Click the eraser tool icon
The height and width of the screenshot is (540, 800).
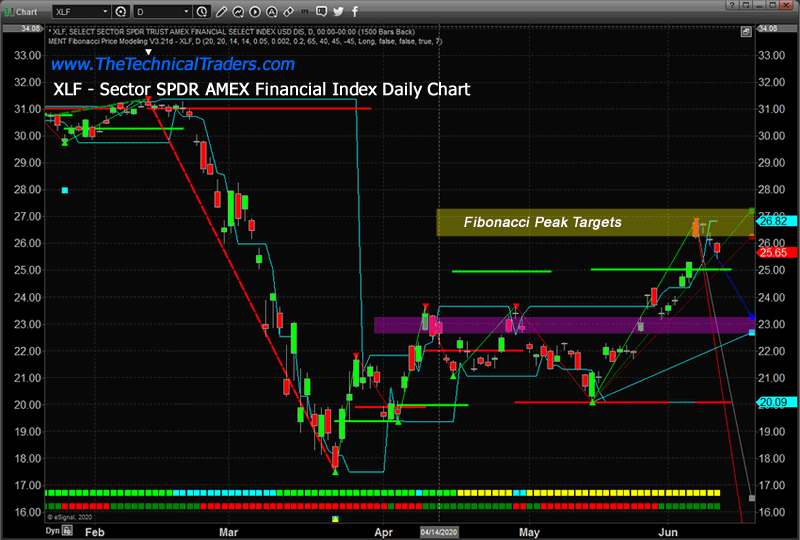tap(288, 12)
